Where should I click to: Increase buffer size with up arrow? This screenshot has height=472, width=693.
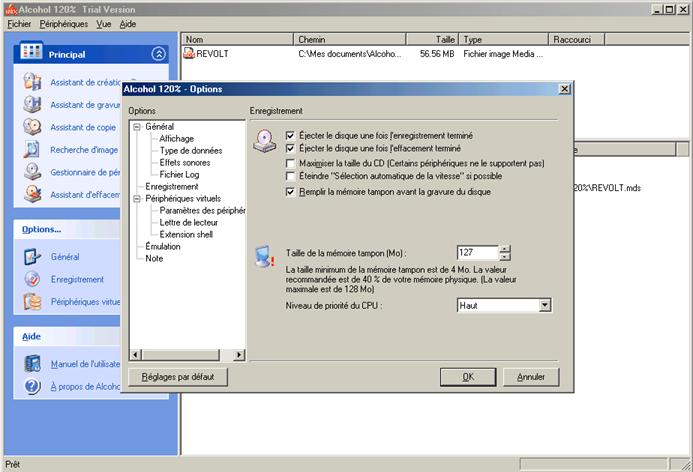[505, 249]
